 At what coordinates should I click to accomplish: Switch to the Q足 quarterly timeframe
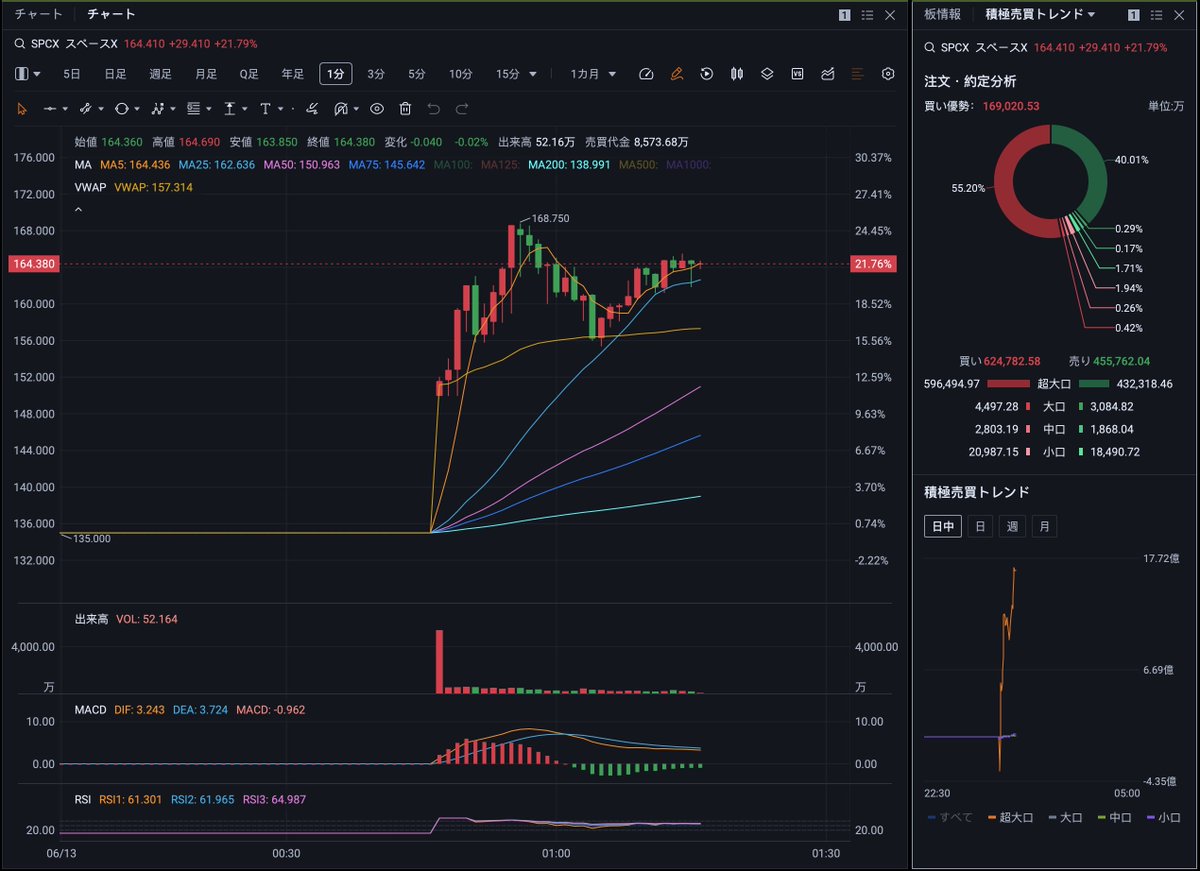click(249, 74)
